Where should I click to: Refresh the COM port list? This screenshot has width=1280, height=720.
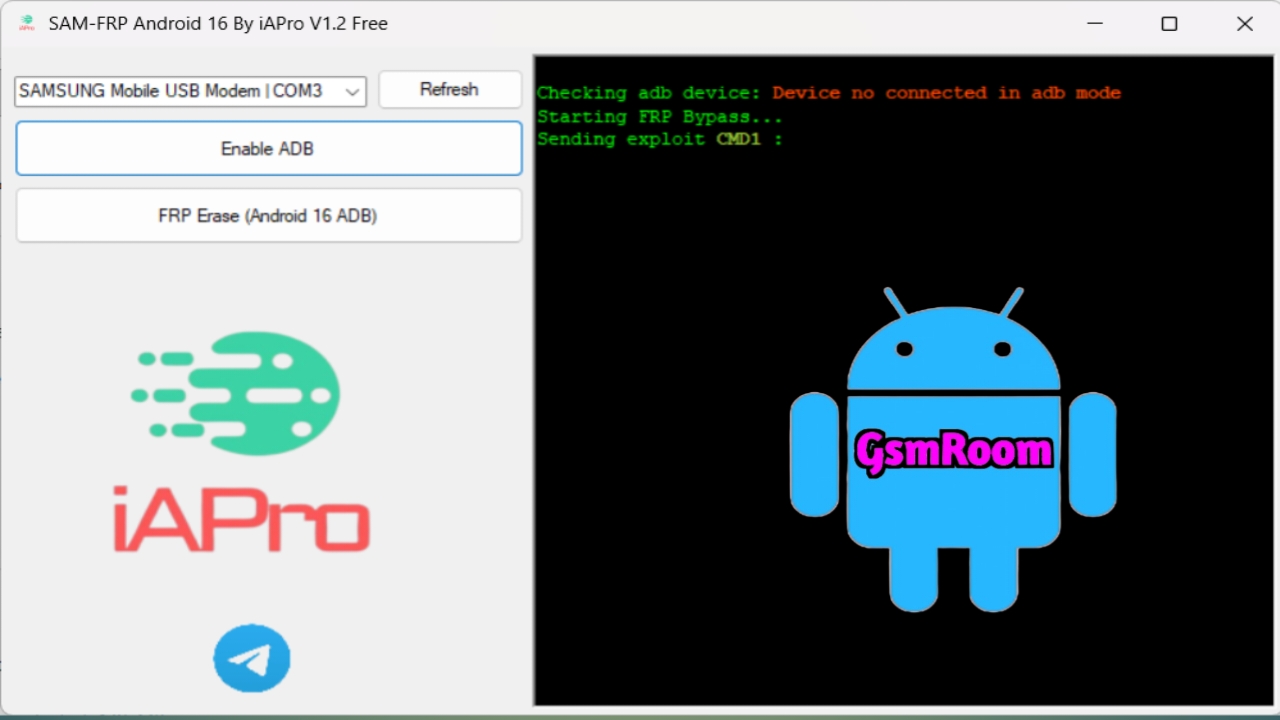pyautogui.click(x=449, y=89)
